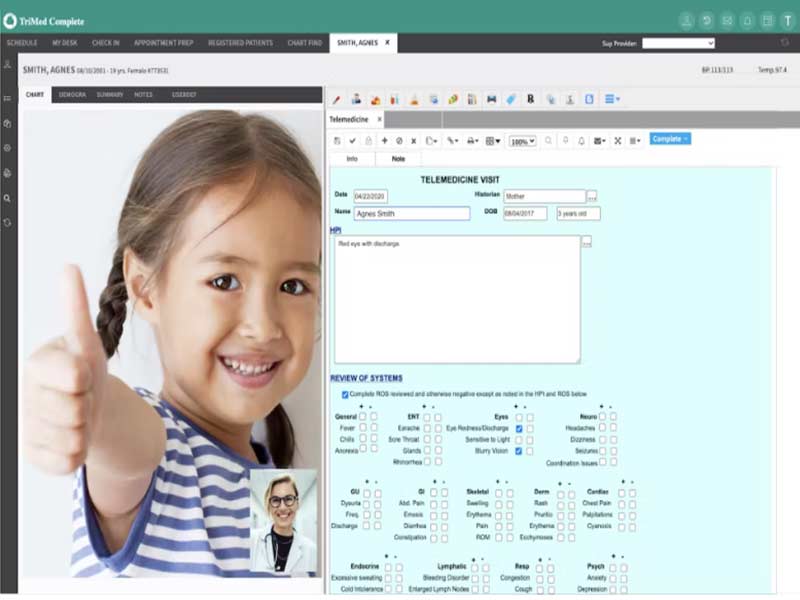
Task: Click the pin icon in note toolbar
Action: 565,140
